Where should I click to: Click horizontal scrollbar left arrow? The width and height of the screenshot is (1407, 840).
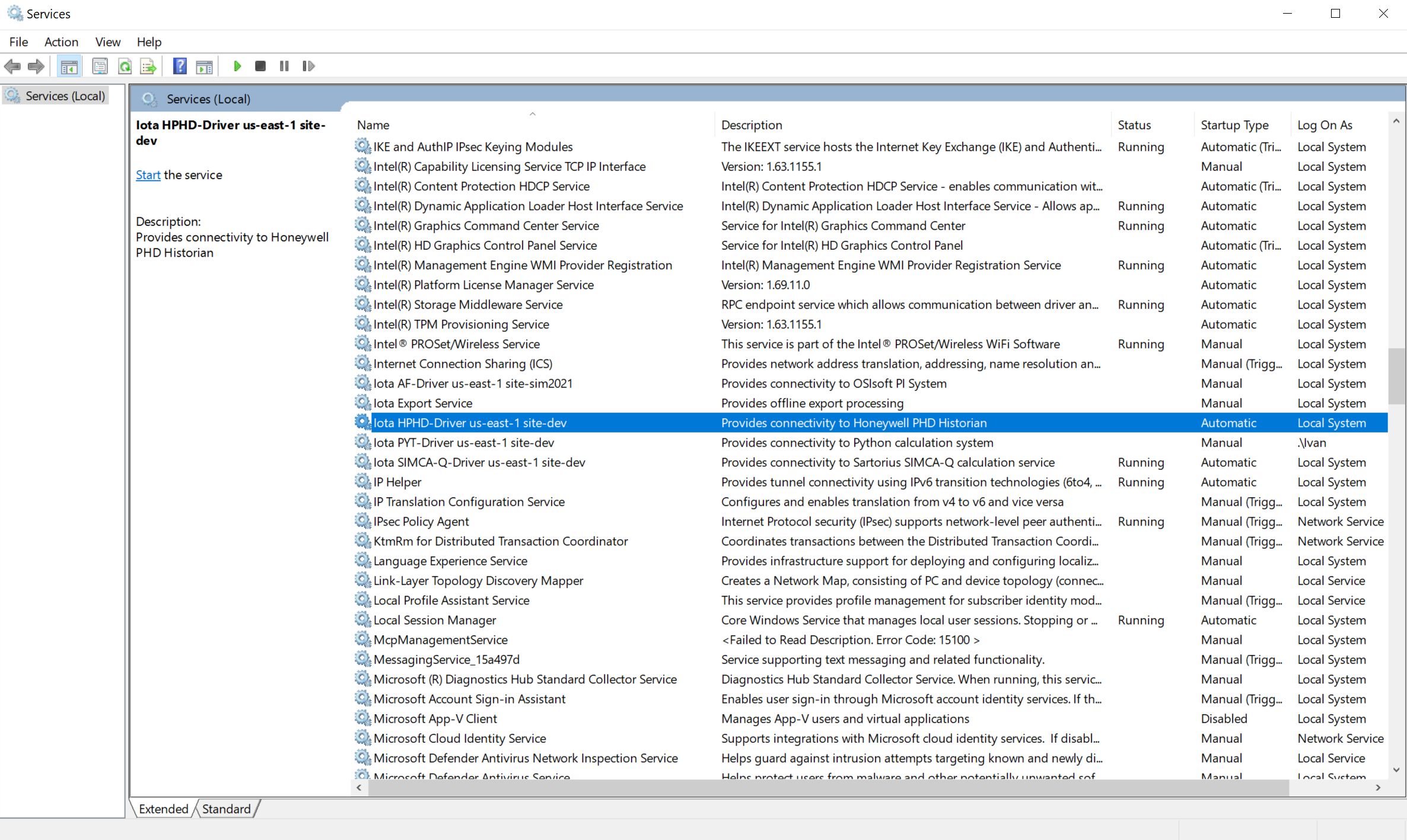tap(358, 787)
